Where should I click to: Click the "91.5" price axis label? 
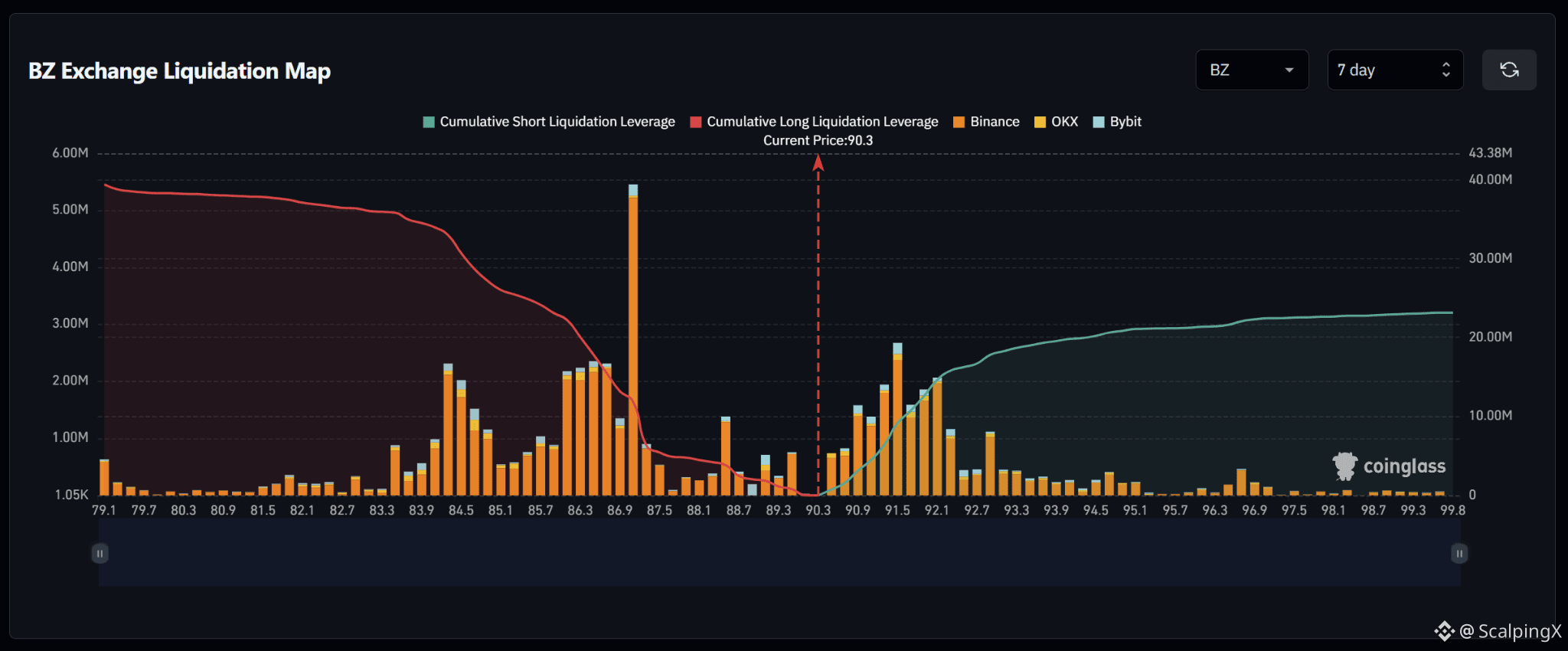point(897,510)
